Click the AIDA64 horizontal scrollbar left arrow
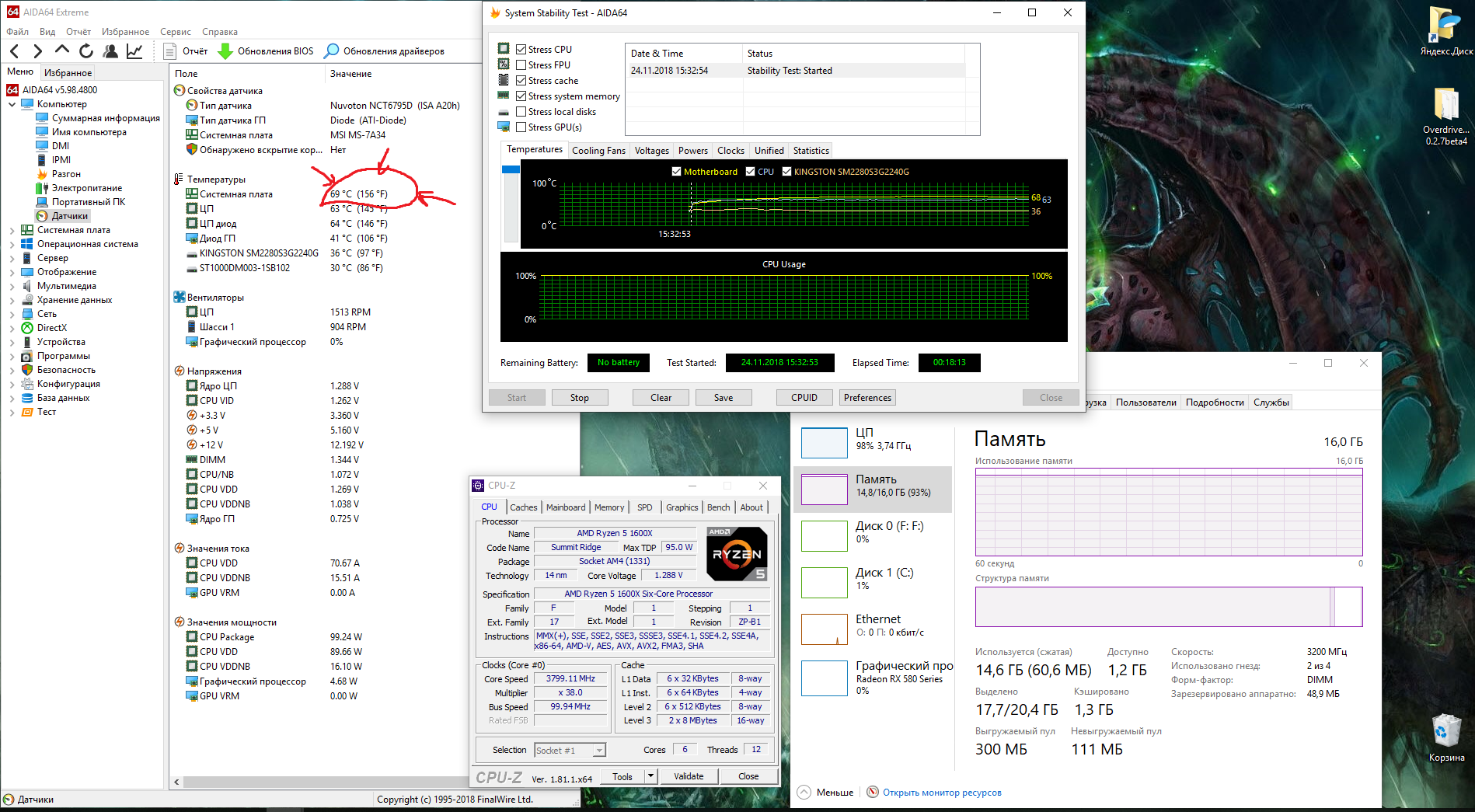 [x=177, y=782]
